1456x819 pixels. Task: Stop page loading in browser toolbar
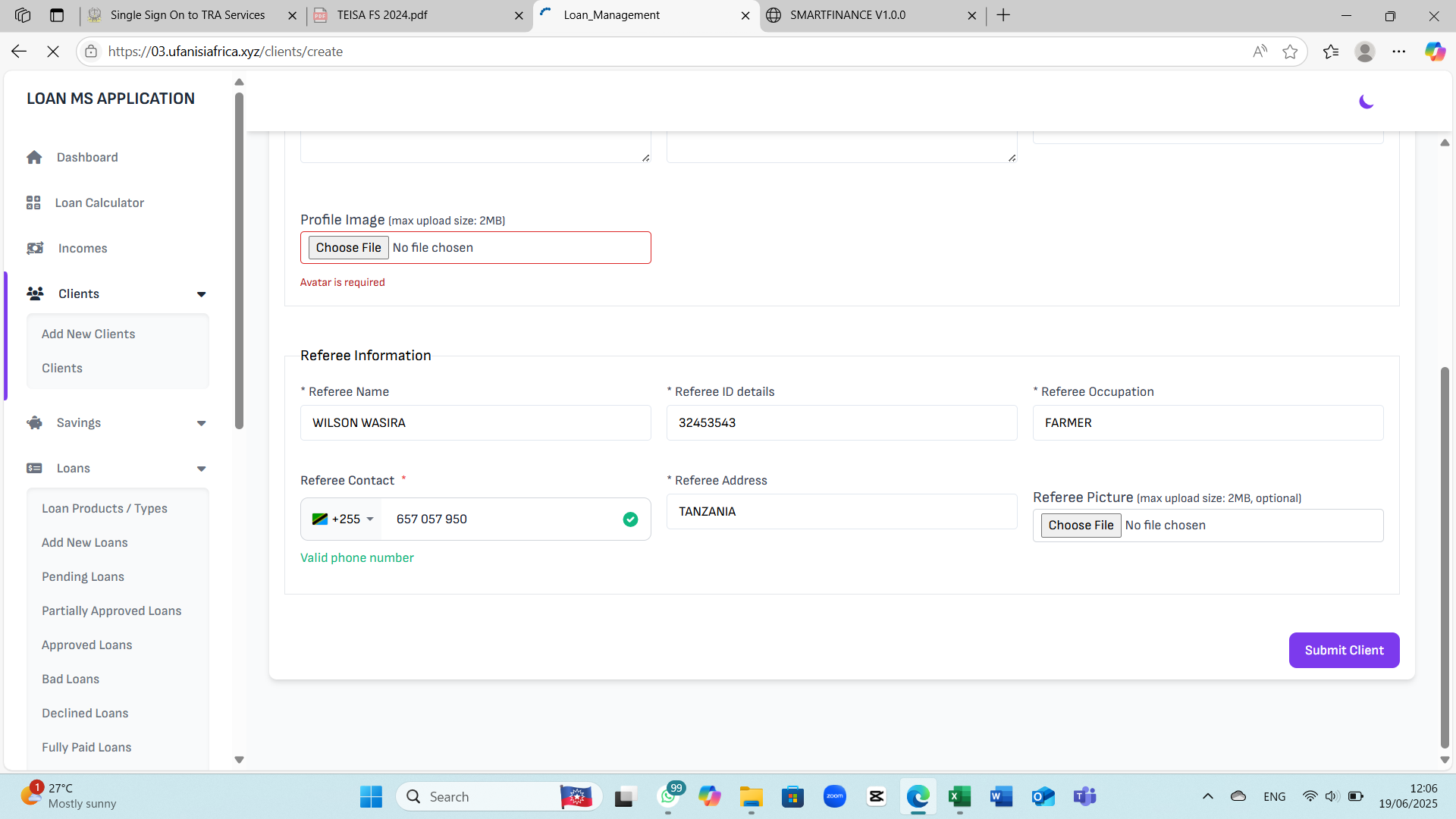(x=53, y=52)
